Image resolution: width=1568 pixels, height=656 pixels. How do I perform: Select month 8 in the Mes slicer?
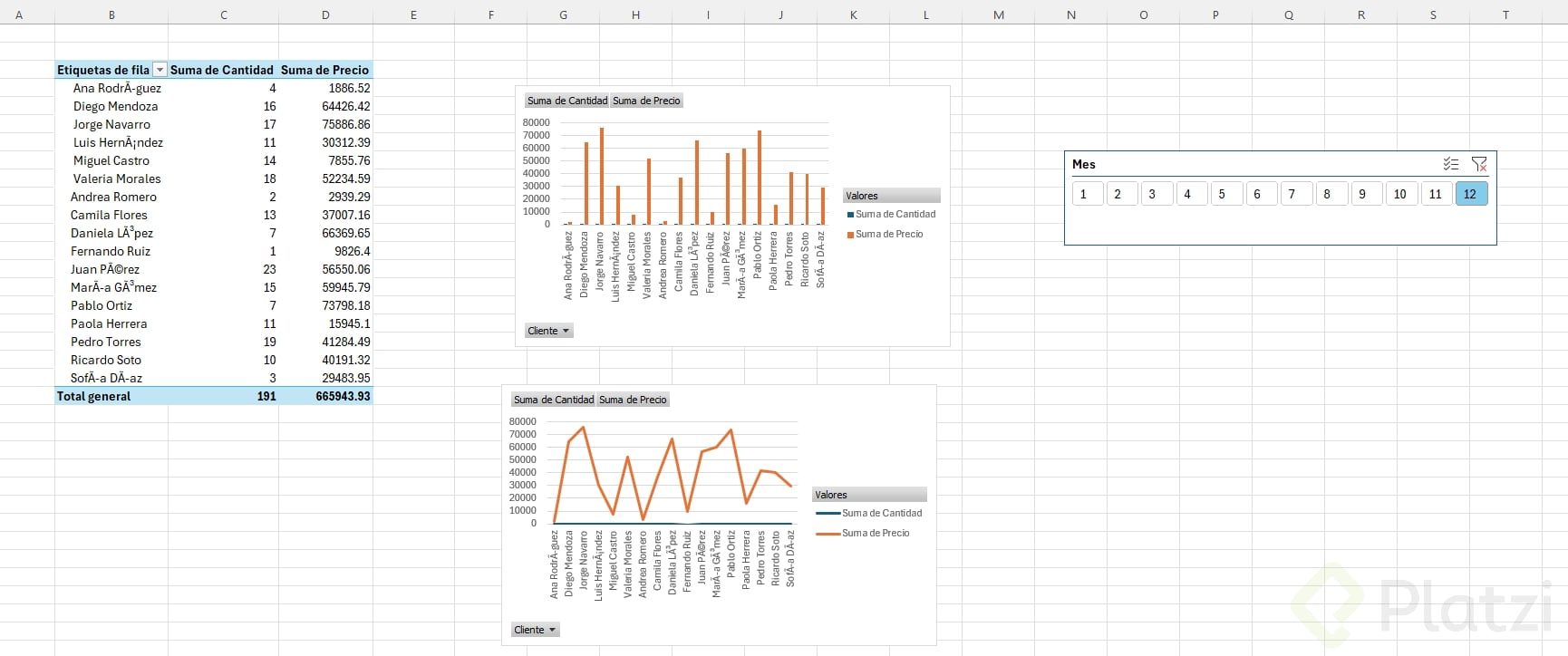pyautogui.click(x=1331, y=194)
